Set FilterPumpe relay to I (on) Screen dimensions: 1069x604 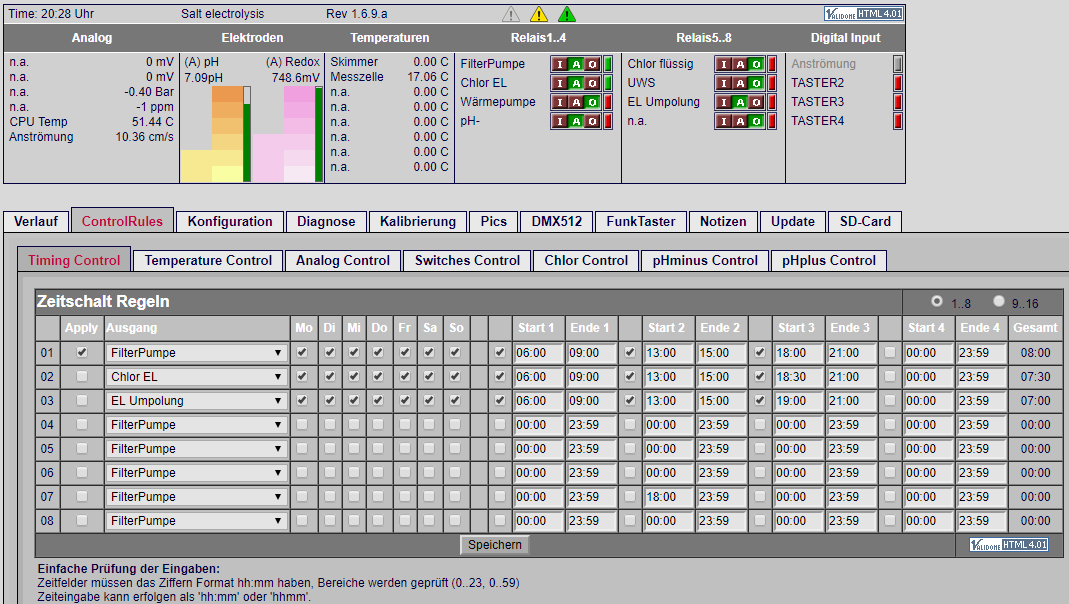(560, 64)
